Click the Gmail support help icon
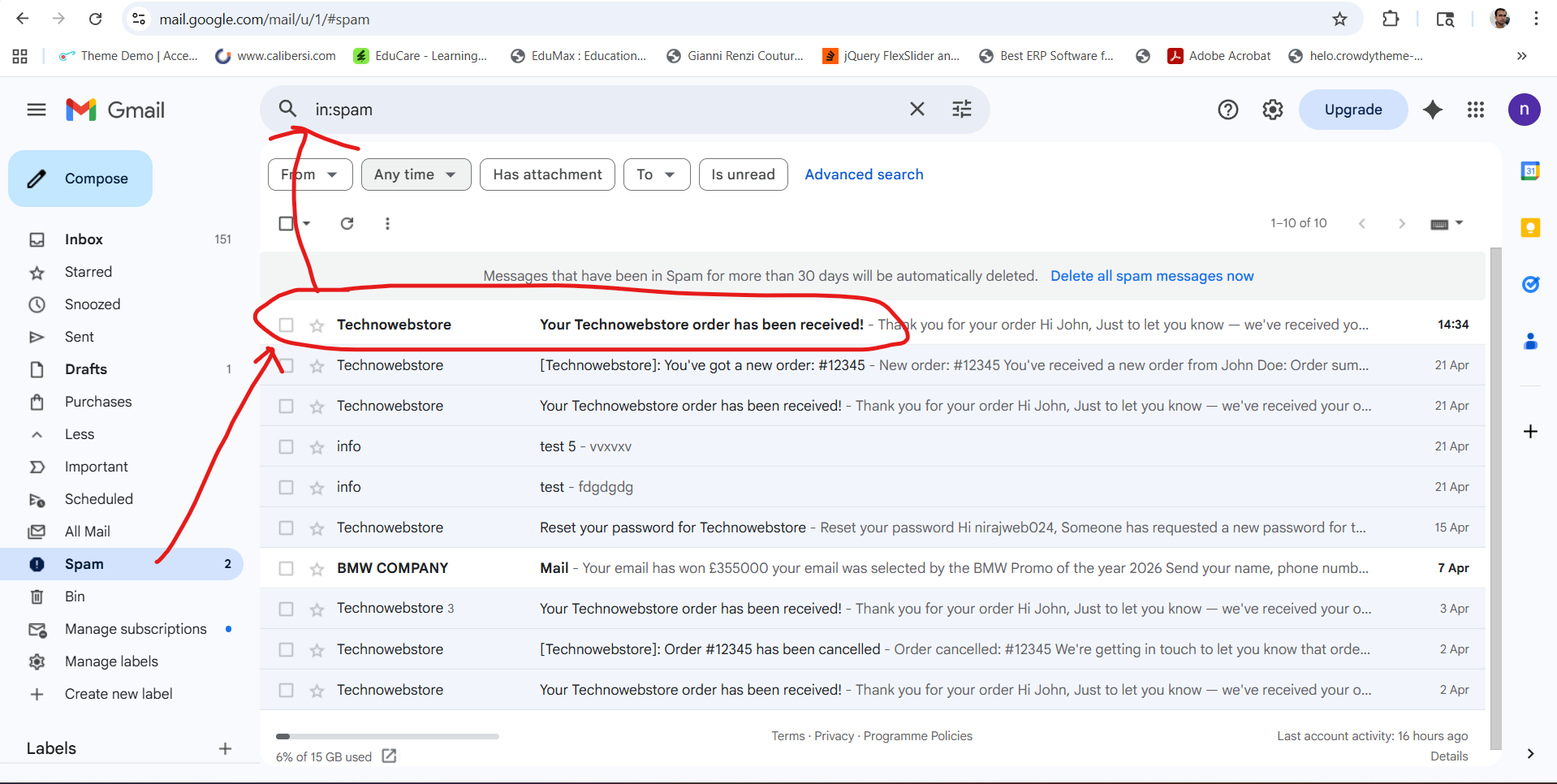Image resolution: width=1557 pixels, height=784 pixels. pyautogui.click(x=1227, y=110)
